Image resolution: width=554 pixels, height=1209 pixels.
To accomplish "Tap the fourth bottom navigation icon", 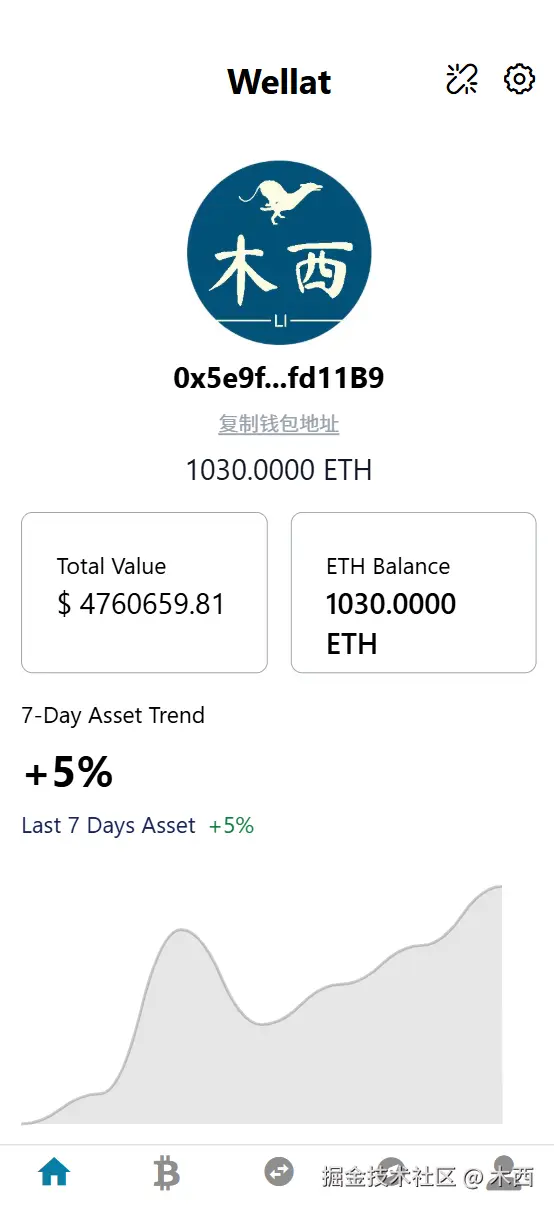I will [392, 1171].
